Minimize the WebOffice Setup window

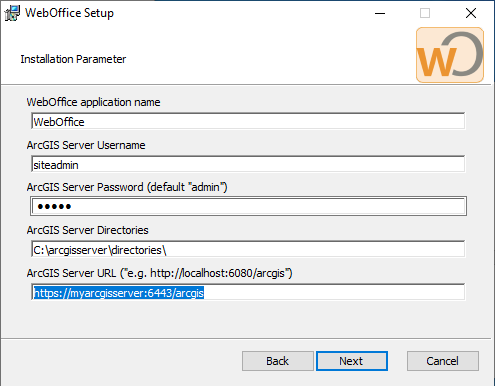tap(380, 13)
